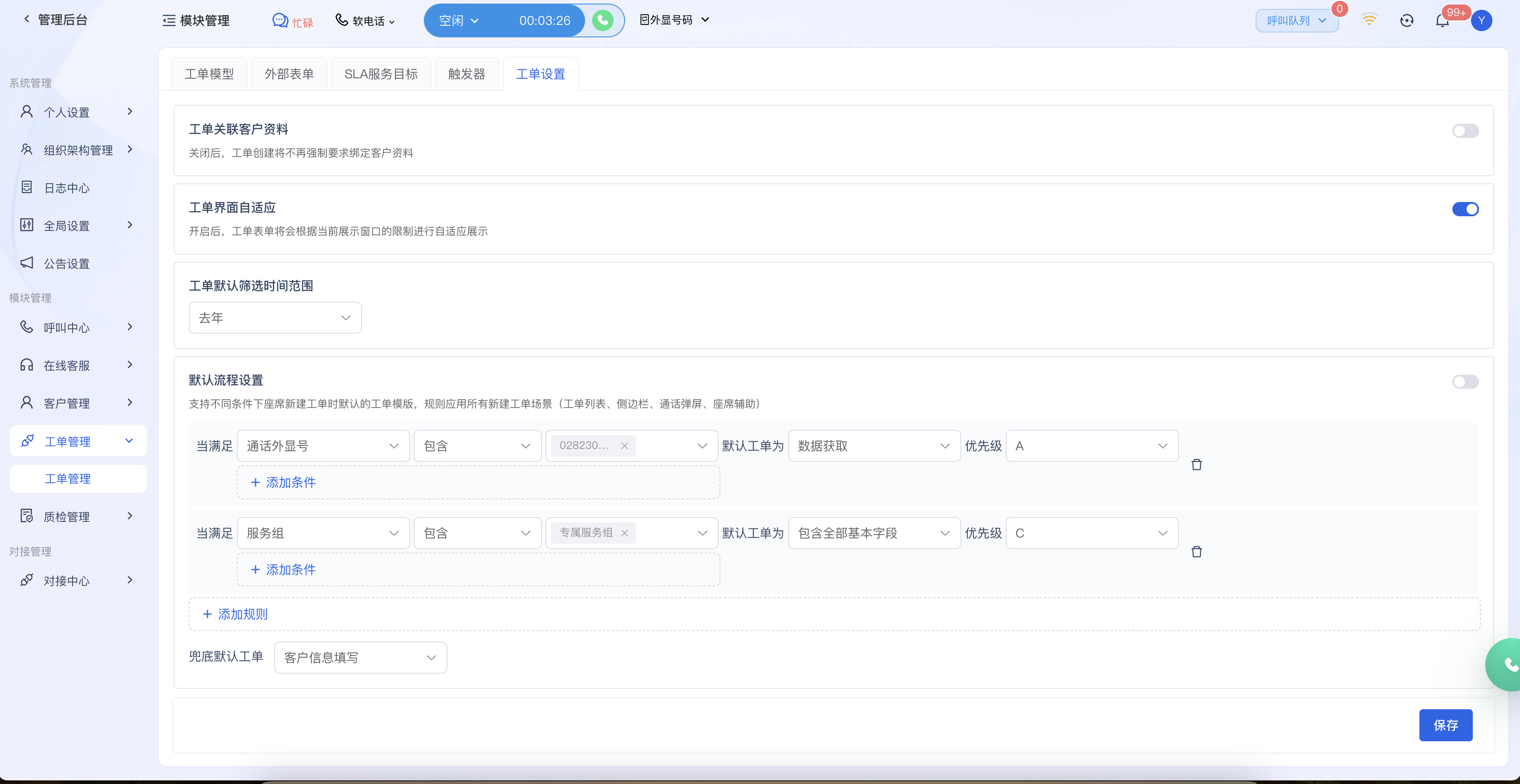This screenshot has width=1520, height=784.
Task: Expand the 呼叫队列 dropdown
Action: [x=1296, y=20]
